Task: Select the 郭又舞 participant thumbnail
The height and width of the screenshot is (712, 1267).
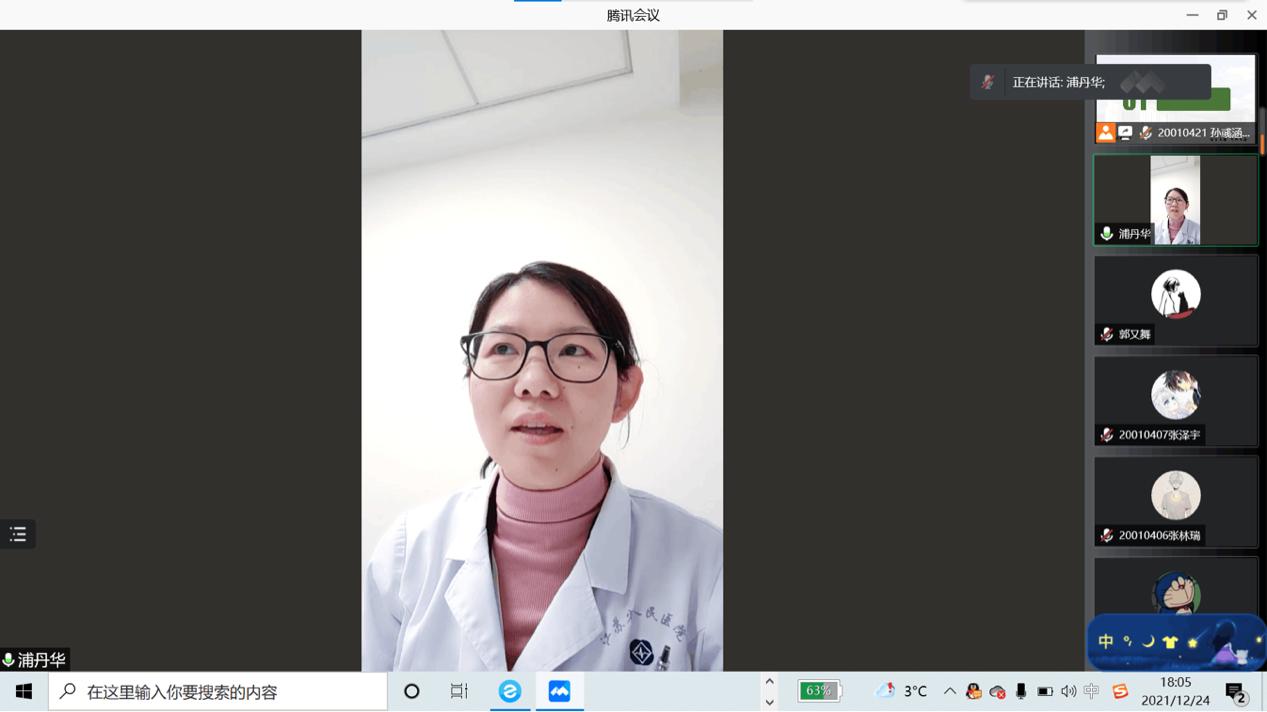Action: click(x=1175, y=300)
